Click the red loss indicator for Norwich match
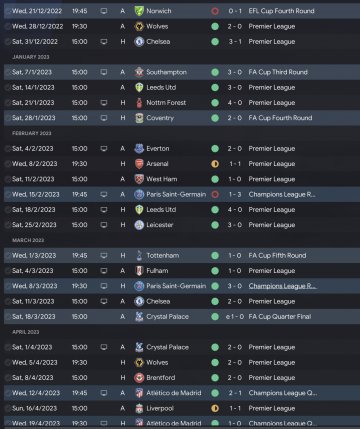 (x=215, y=11)
